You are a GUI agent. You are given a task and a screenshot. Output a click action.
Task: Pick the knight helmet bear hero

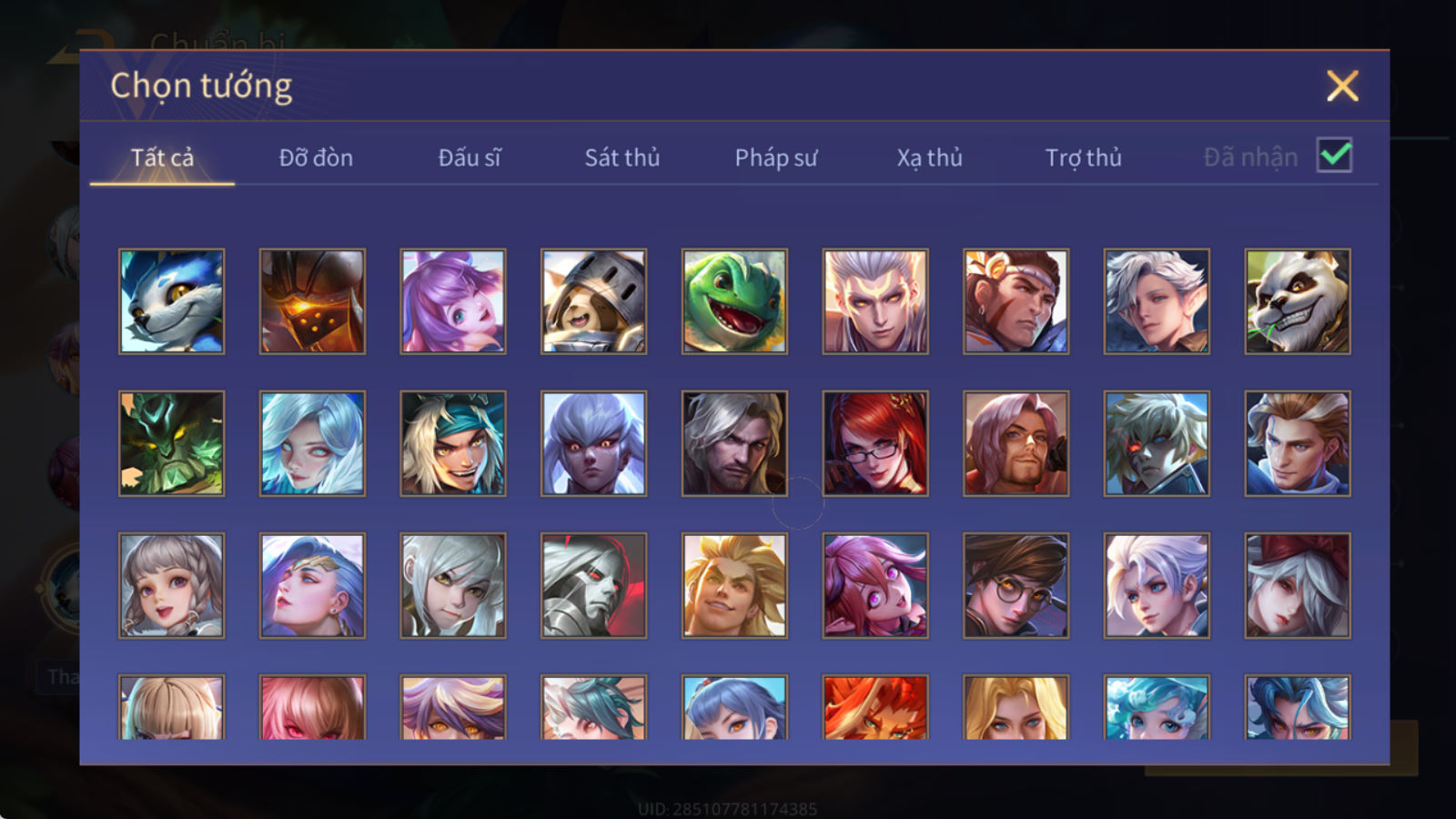click(x=593, y=301)
